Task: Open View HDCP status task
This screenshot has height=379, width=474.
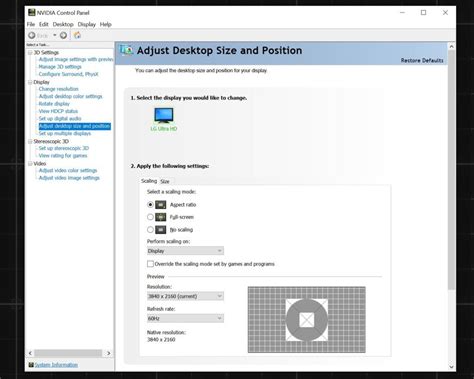Action: coord(58,111)
